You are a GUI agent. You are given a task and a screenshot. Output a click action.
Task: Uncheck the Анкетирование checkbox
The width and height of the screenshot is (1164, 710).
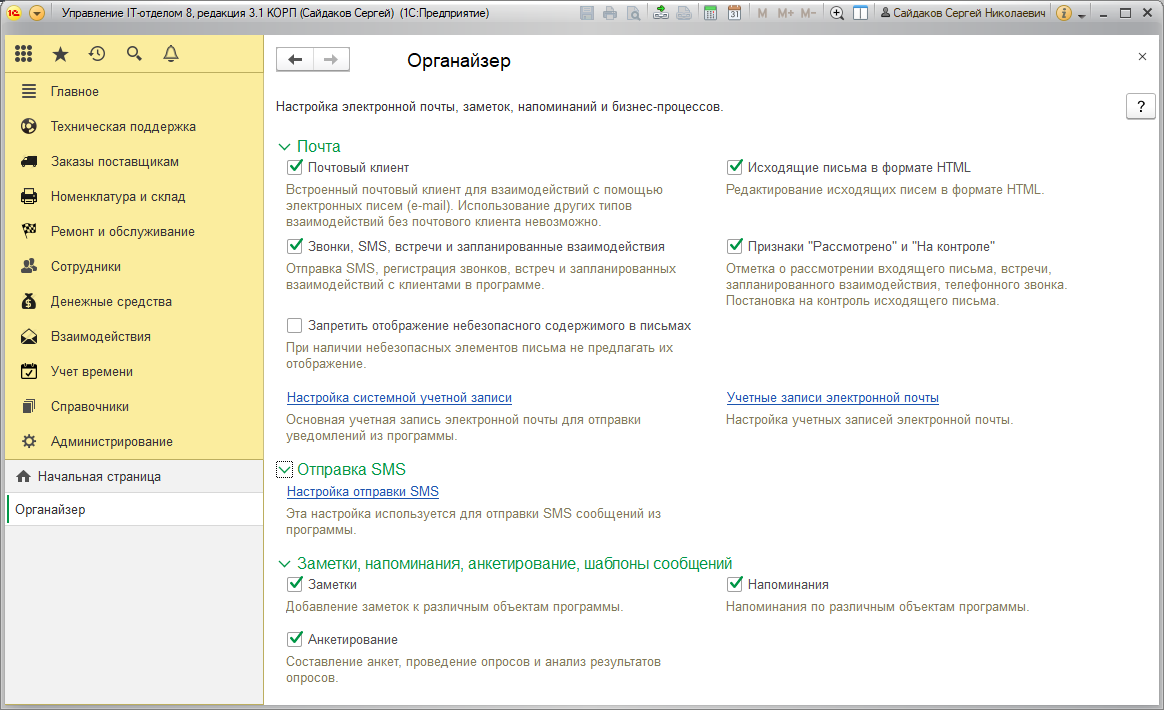click(x=295, y=639)
